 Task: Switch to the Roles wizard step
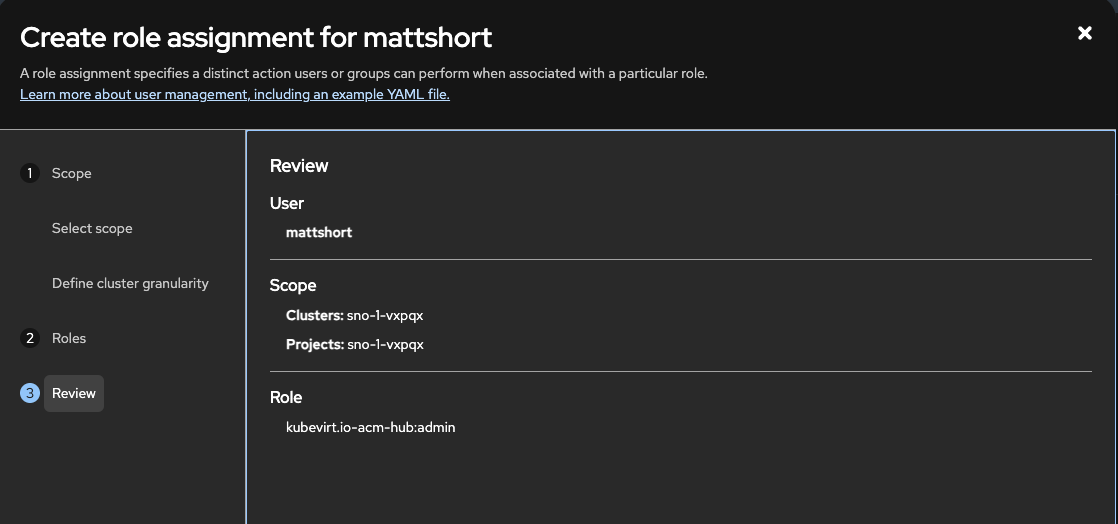click(x=69, y=338)
